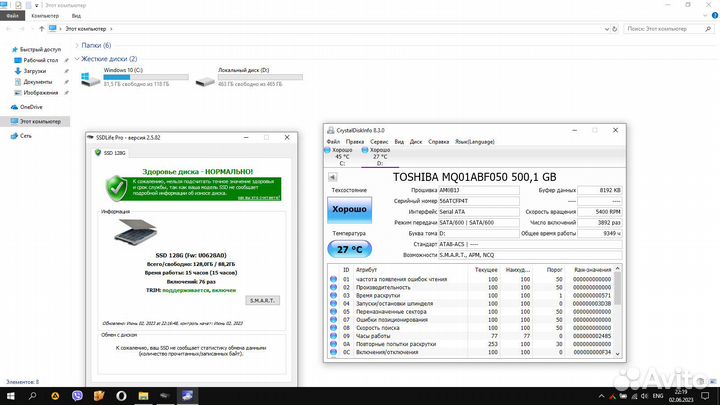Expand the Explorer ribbon chevron
Screen dimensions: 720x405
tap(705, 16)
